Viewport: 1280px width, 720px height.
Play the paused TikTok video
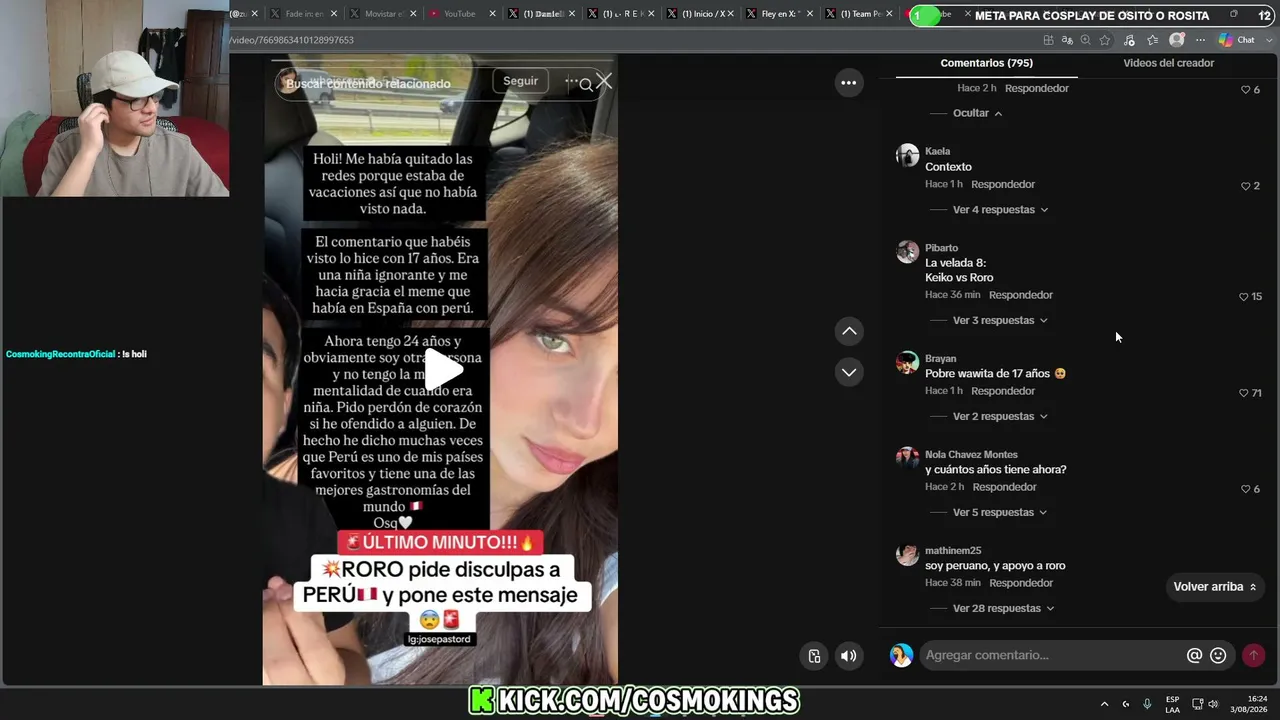[444, 369]
